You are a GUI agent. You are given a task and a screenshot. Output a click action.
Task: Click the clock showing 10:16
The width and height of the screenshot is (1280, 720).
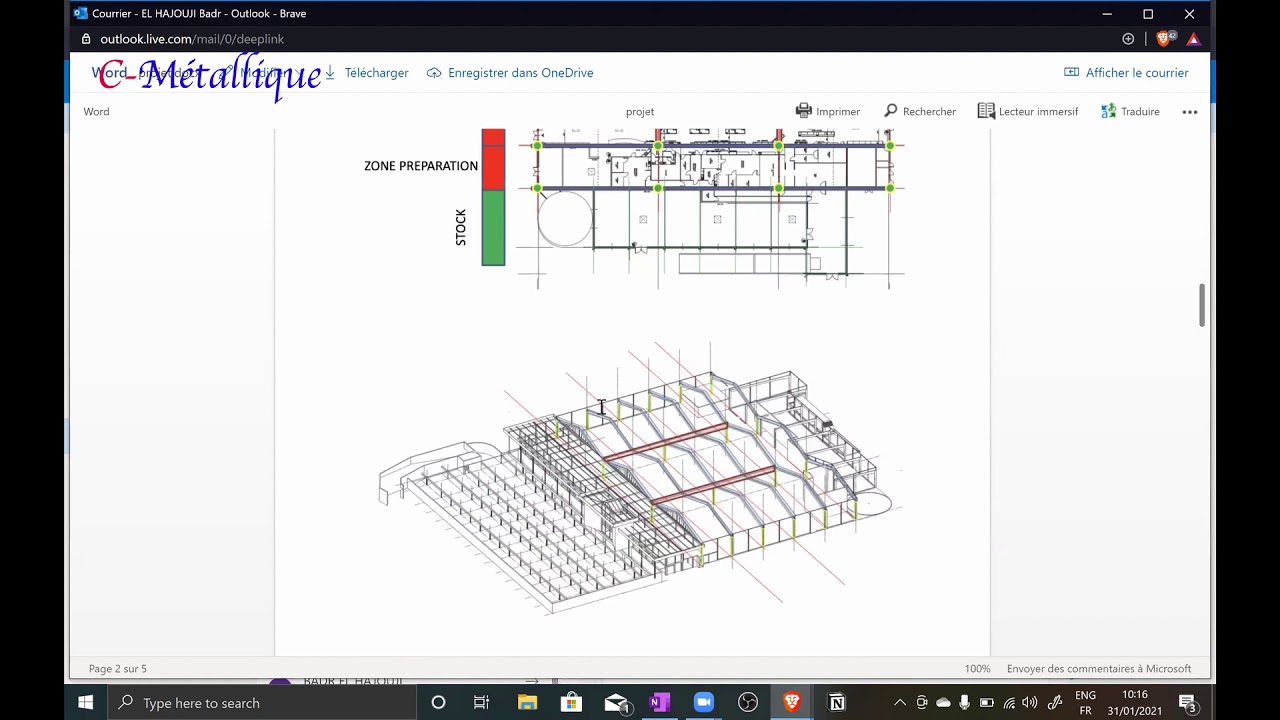[x=1135, y=694]
